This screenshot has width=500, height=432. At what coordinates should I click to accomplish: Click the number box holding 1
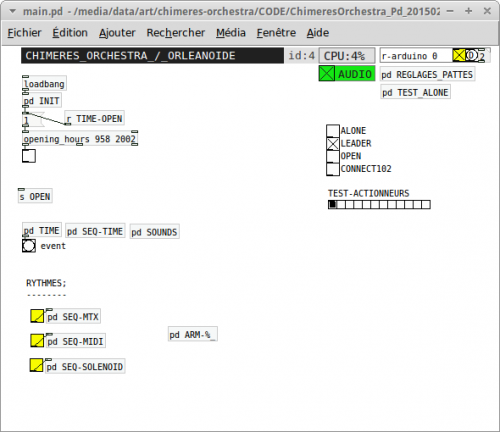33,120
